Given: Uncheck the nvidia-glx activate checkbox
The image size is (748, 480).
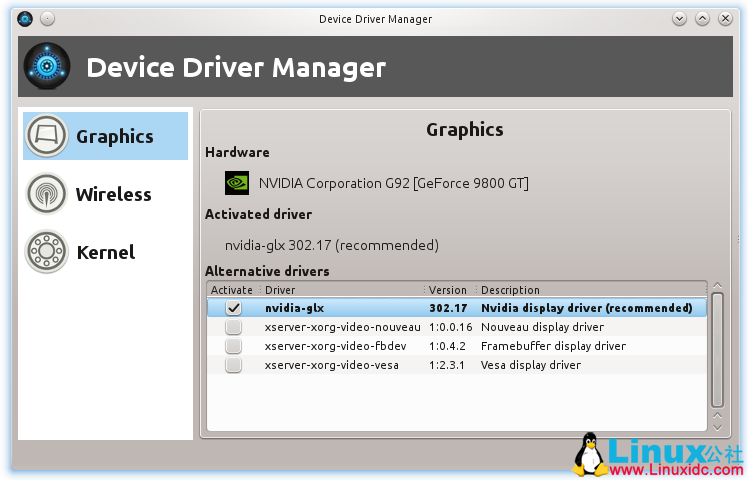Looking at the screenshot, I should coord(233,308).
